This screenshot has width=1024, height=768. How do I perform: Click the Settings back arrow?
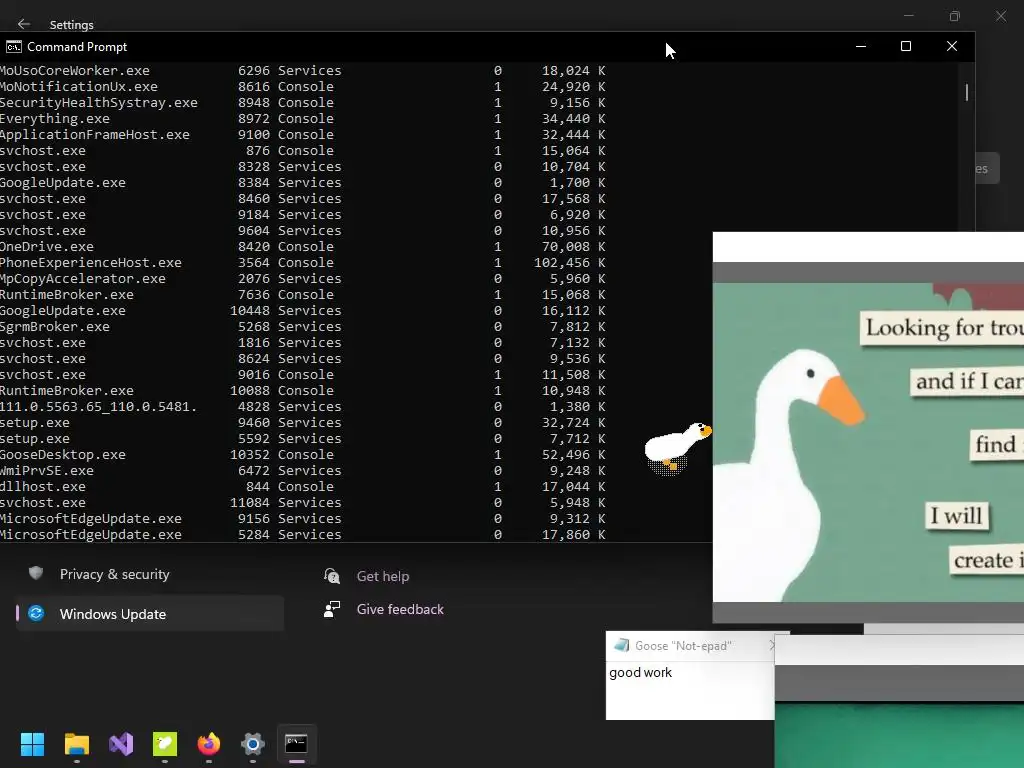click(24, 24)
